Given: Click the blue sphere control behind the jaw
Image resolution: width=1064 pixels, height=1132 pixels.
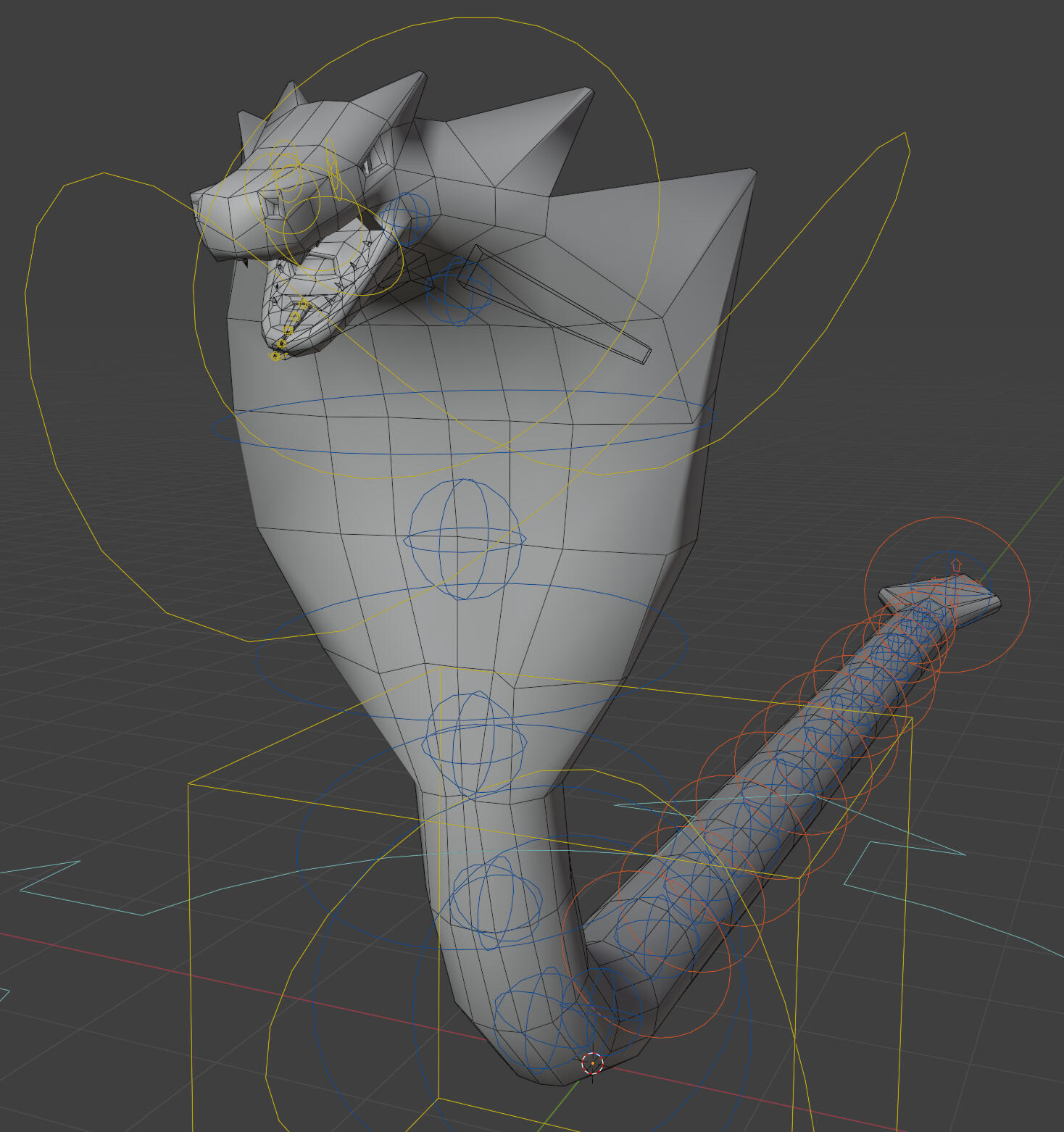Looking at the screenshot, I should (405, 218).
